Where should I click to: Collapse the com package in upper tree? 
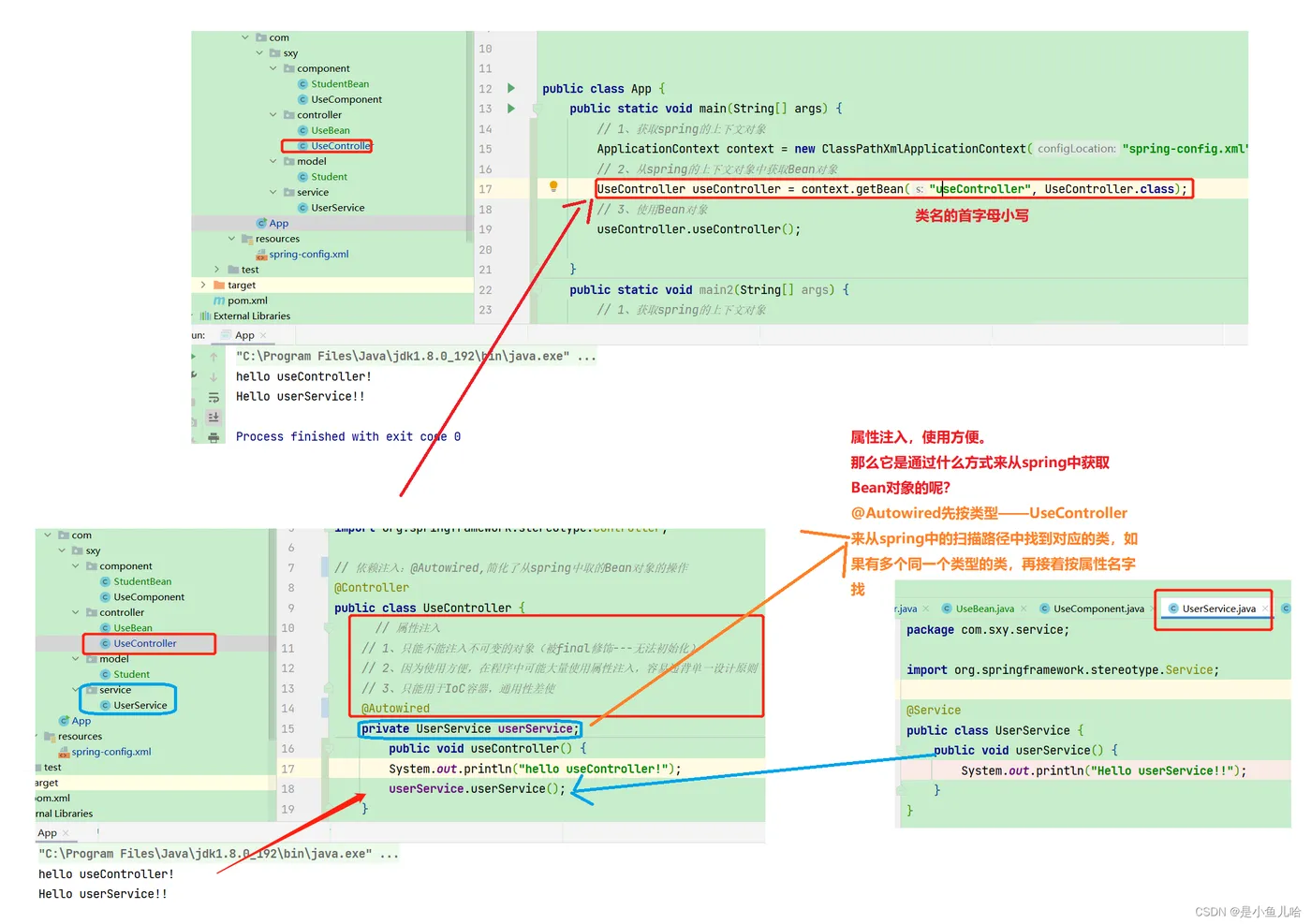click(x=245, y=37)
